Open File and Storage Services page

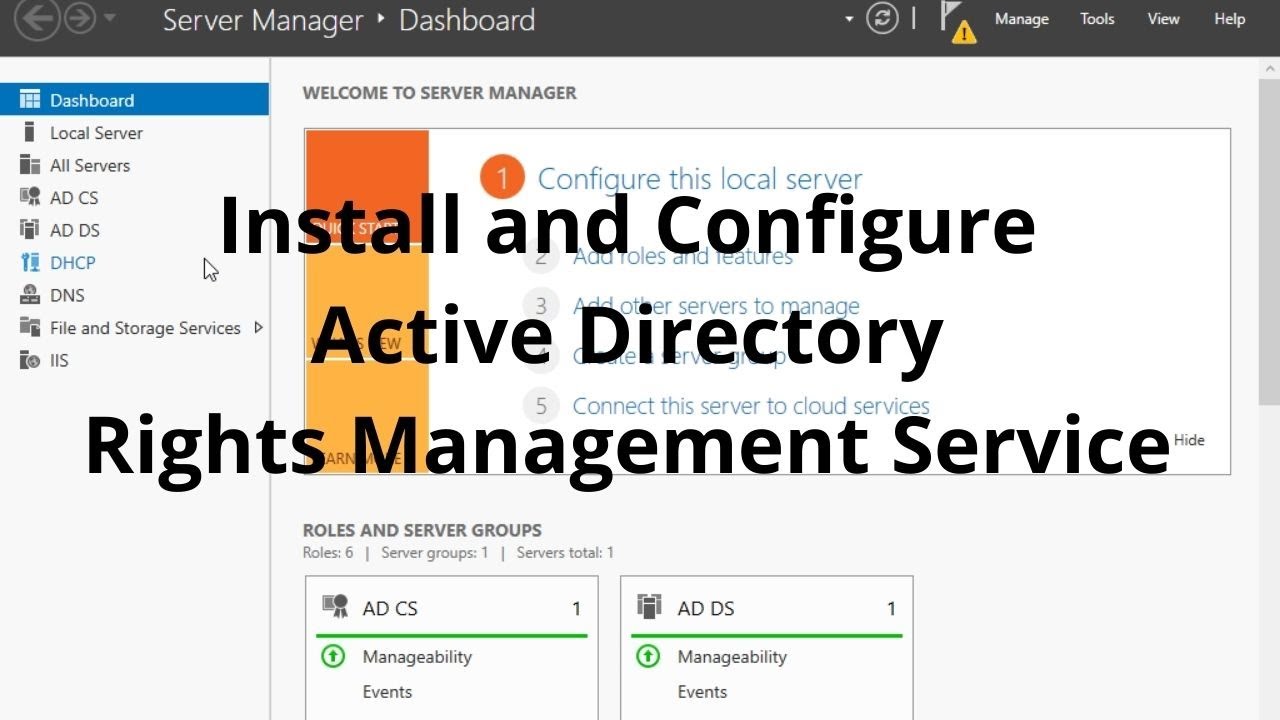pos(134,328)
